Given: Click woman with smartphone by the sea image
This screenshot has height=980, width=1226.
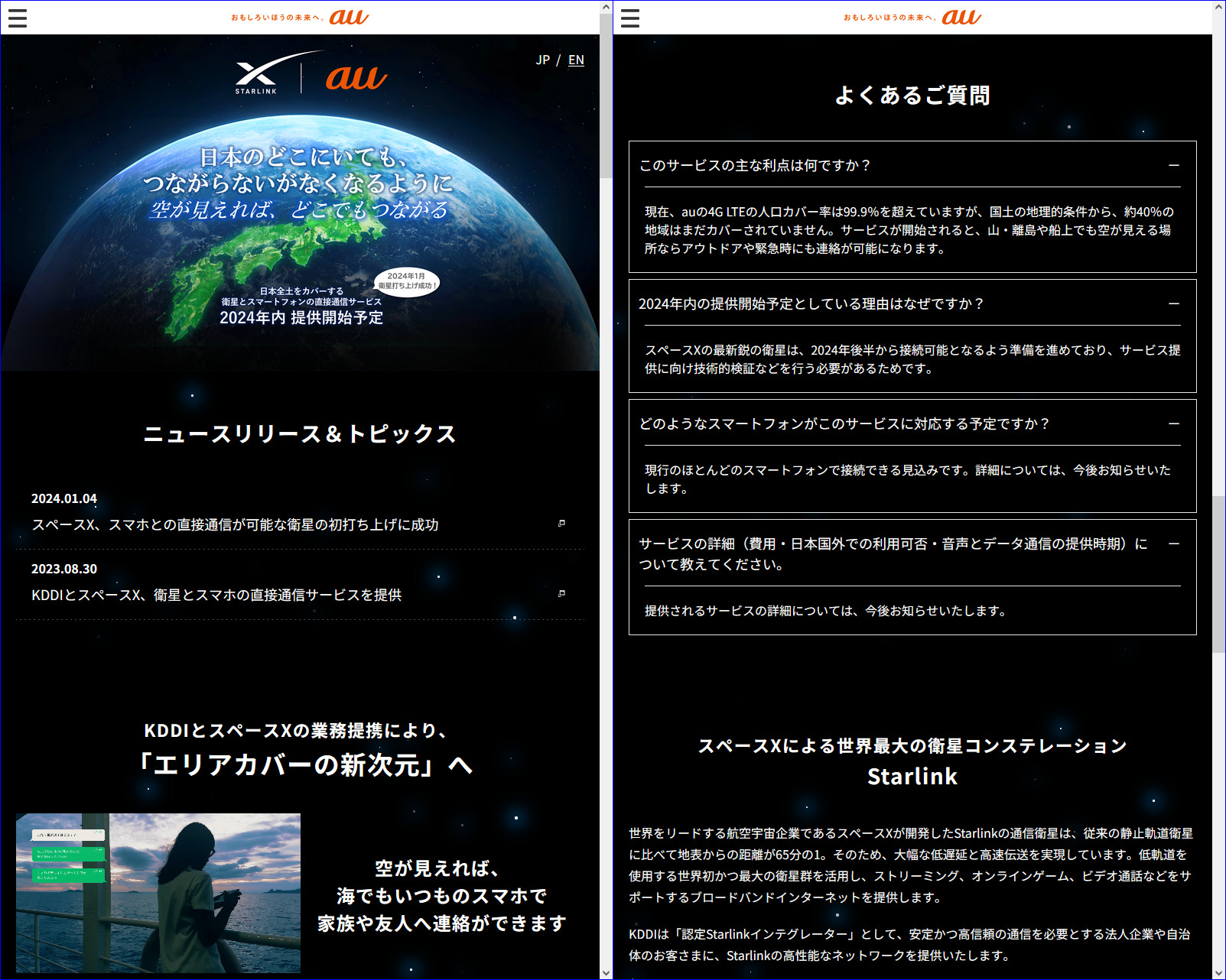Looking at the screenshot, I should tap(158, 892).
